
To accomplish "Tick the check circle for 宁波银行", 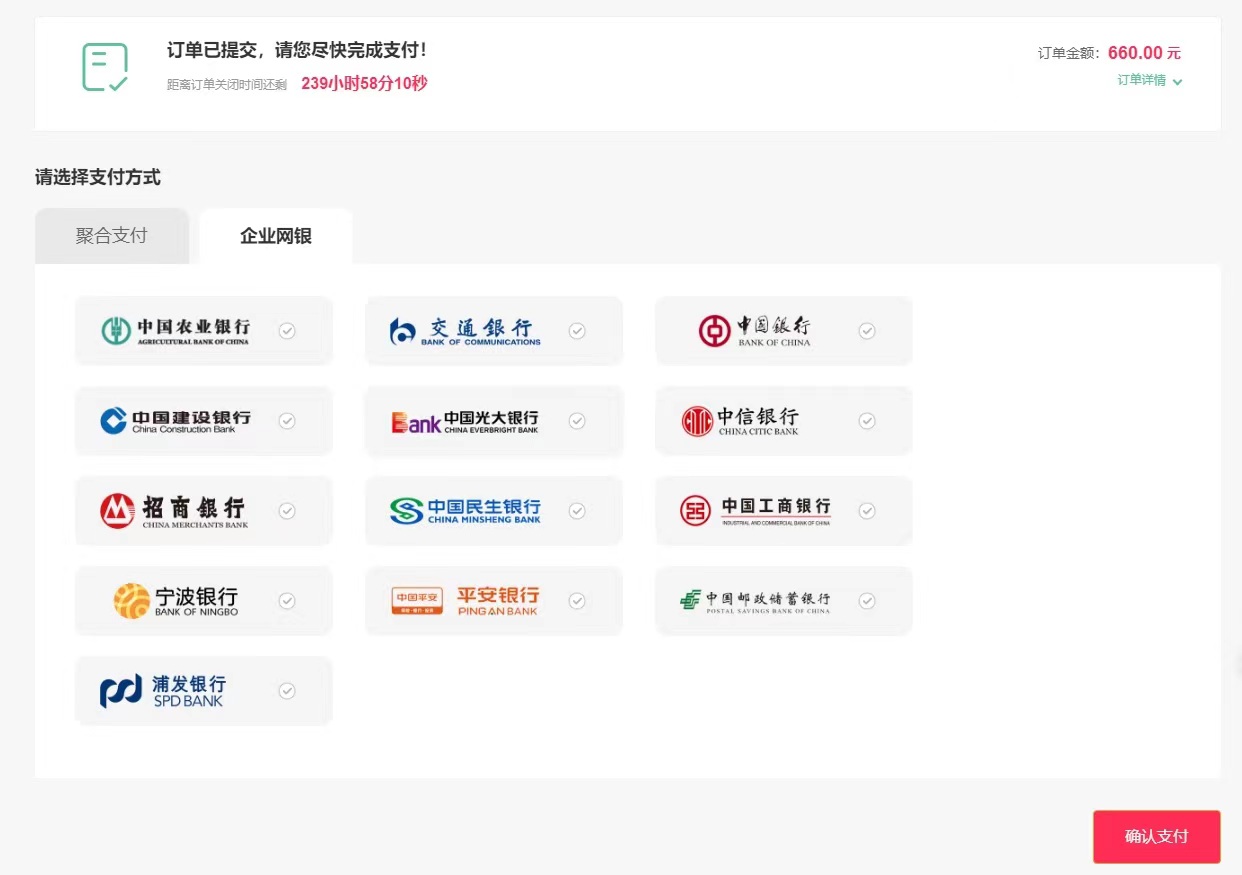I will coord(287,601).
